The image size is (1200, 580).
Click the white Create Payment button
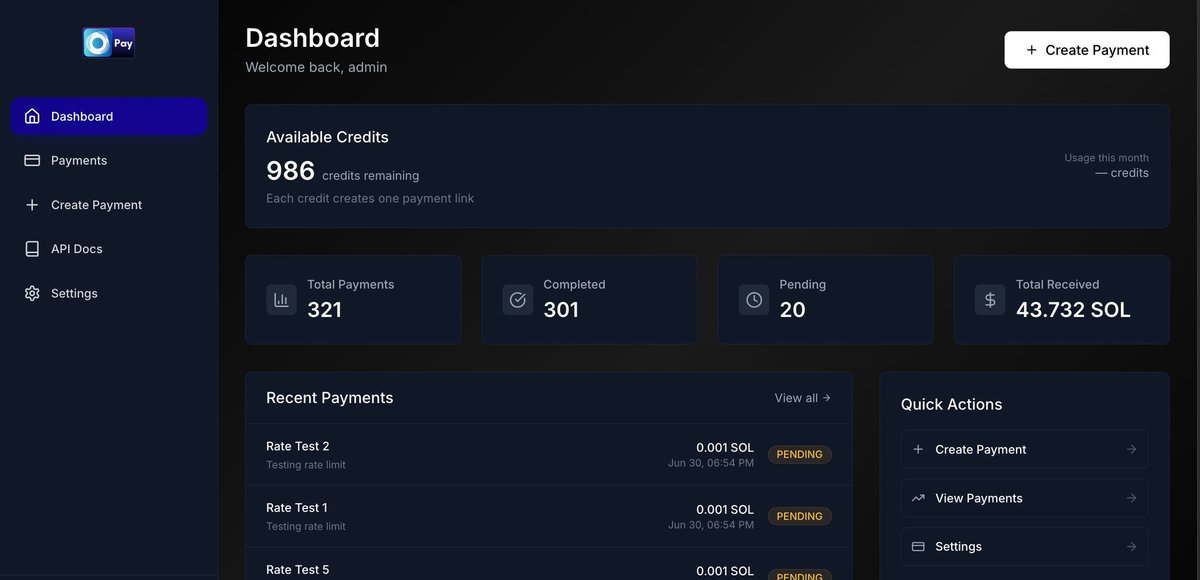pos(1087,50)
